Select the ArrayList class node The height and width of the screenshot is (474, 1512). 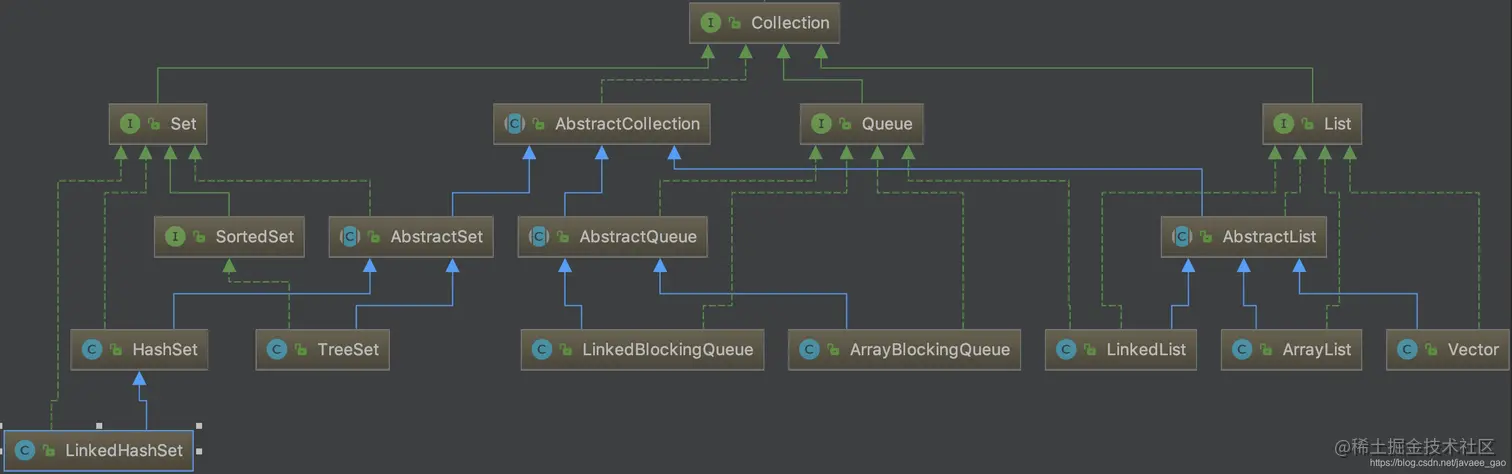pos(1292,350)
